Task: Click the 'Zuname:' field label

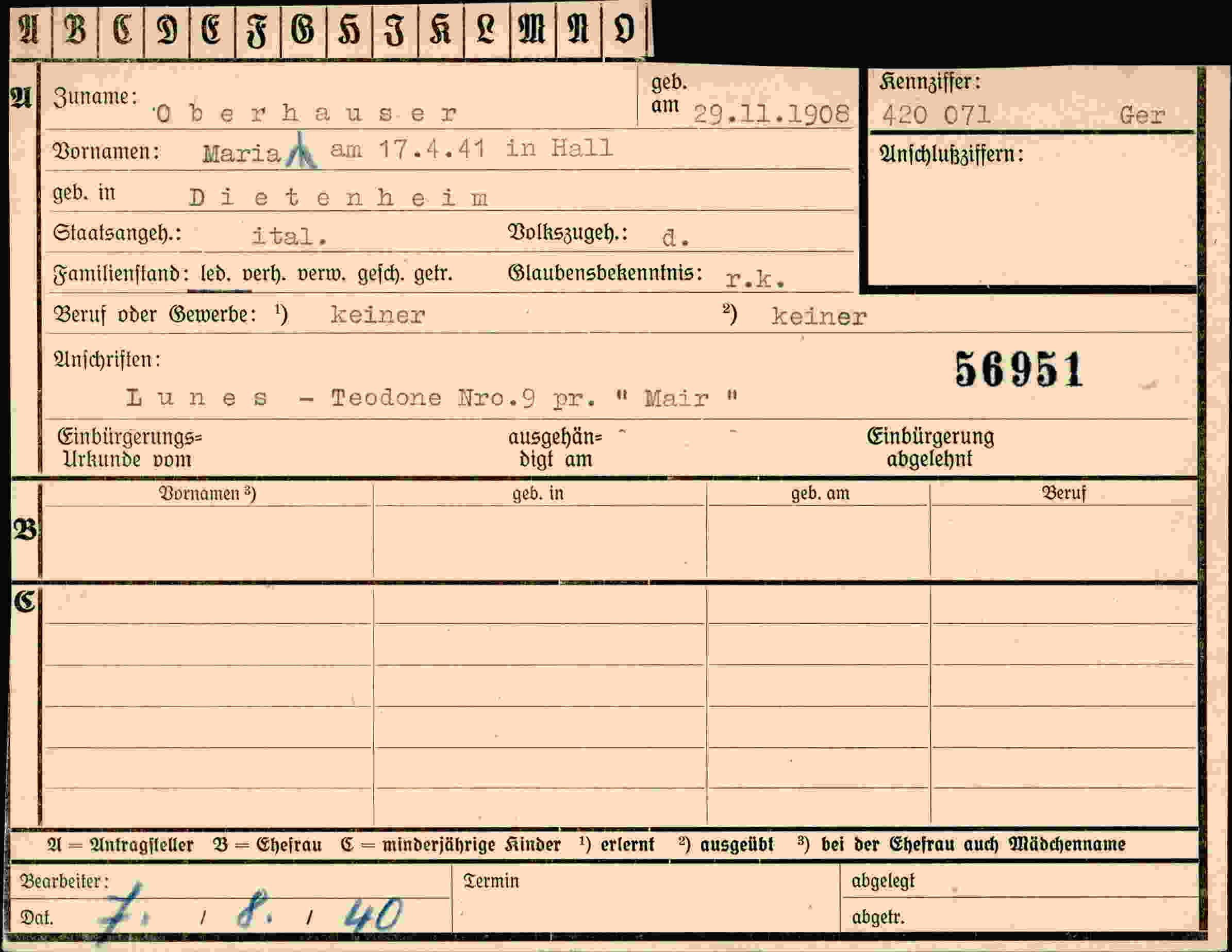Action: [95, 97]
